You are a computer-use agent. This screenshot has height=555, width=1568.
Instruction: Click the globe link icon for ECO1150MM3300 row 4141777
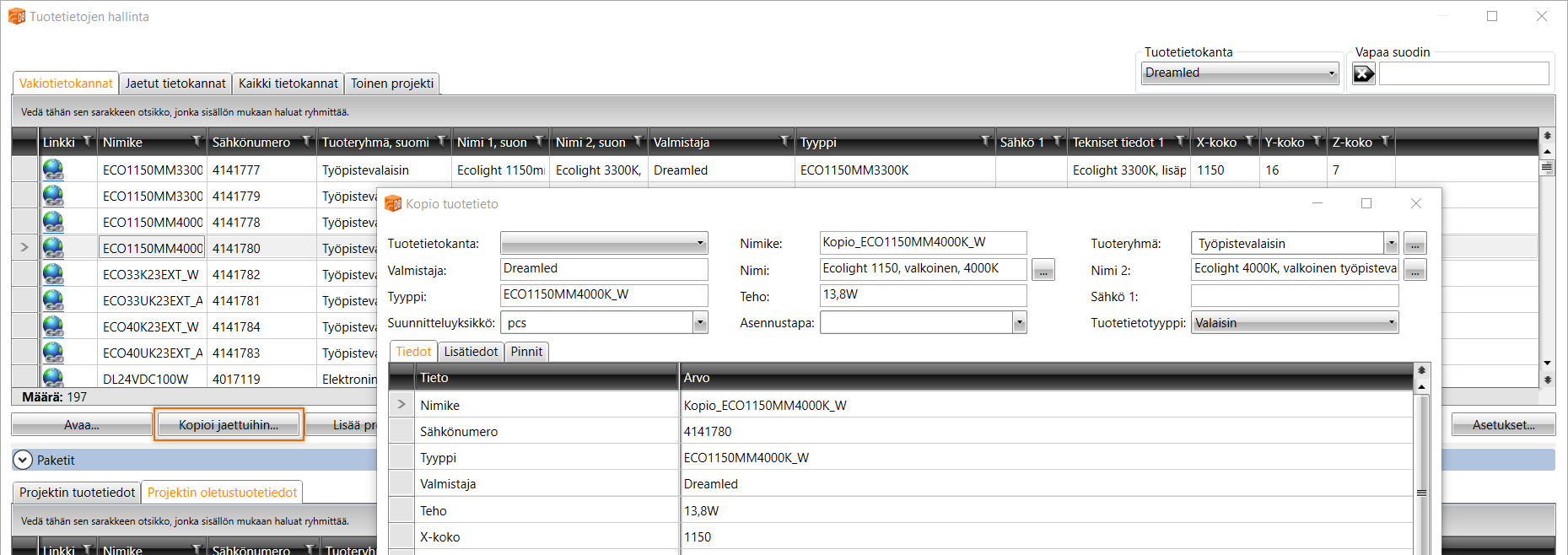53,170
